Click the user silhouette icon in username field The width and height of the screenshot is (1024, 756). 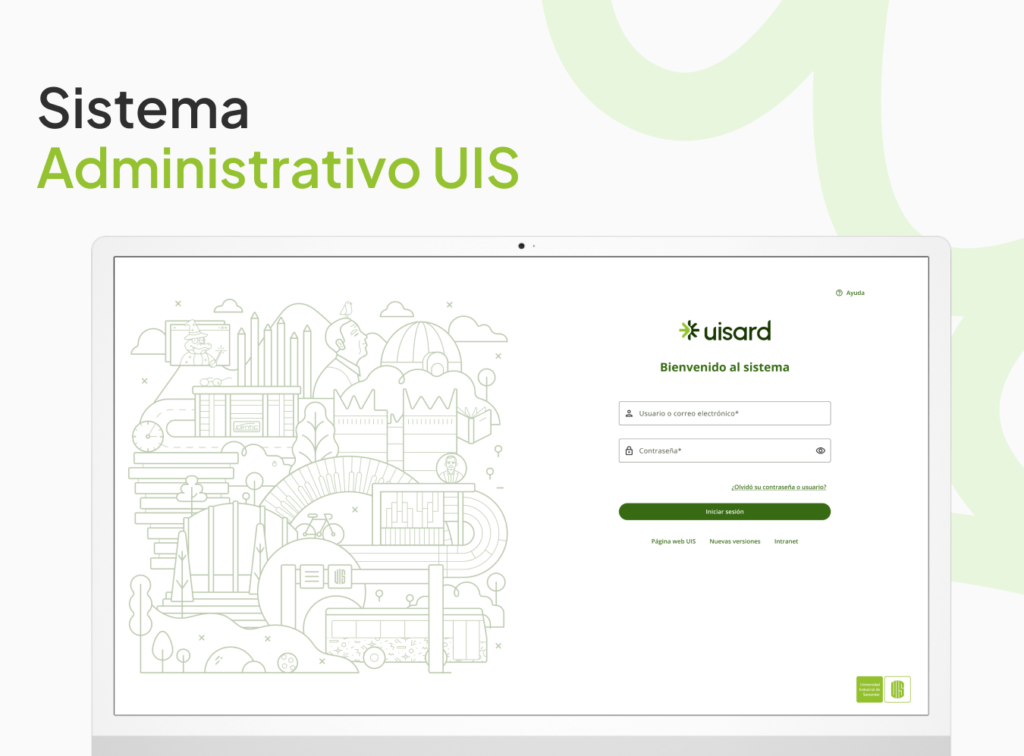[x=628, y=413]
